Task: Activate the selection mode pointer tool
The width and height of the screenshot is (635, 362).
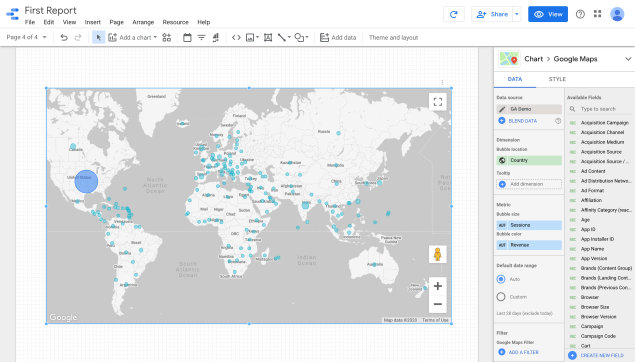Action: point(98,38)
